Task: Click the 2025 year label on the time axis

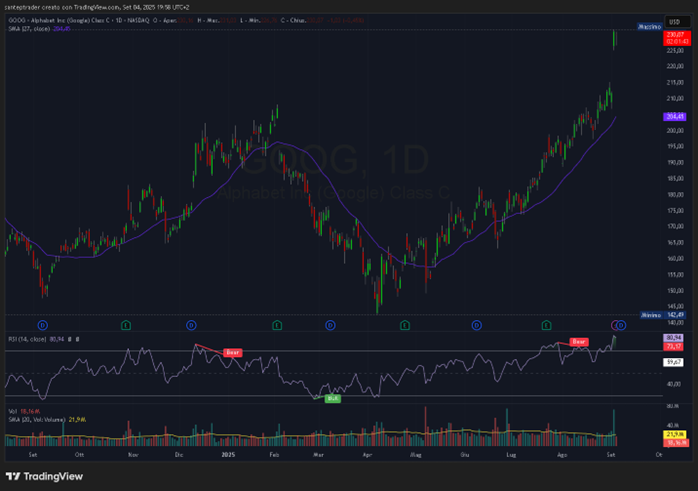Action: (228, 454)
